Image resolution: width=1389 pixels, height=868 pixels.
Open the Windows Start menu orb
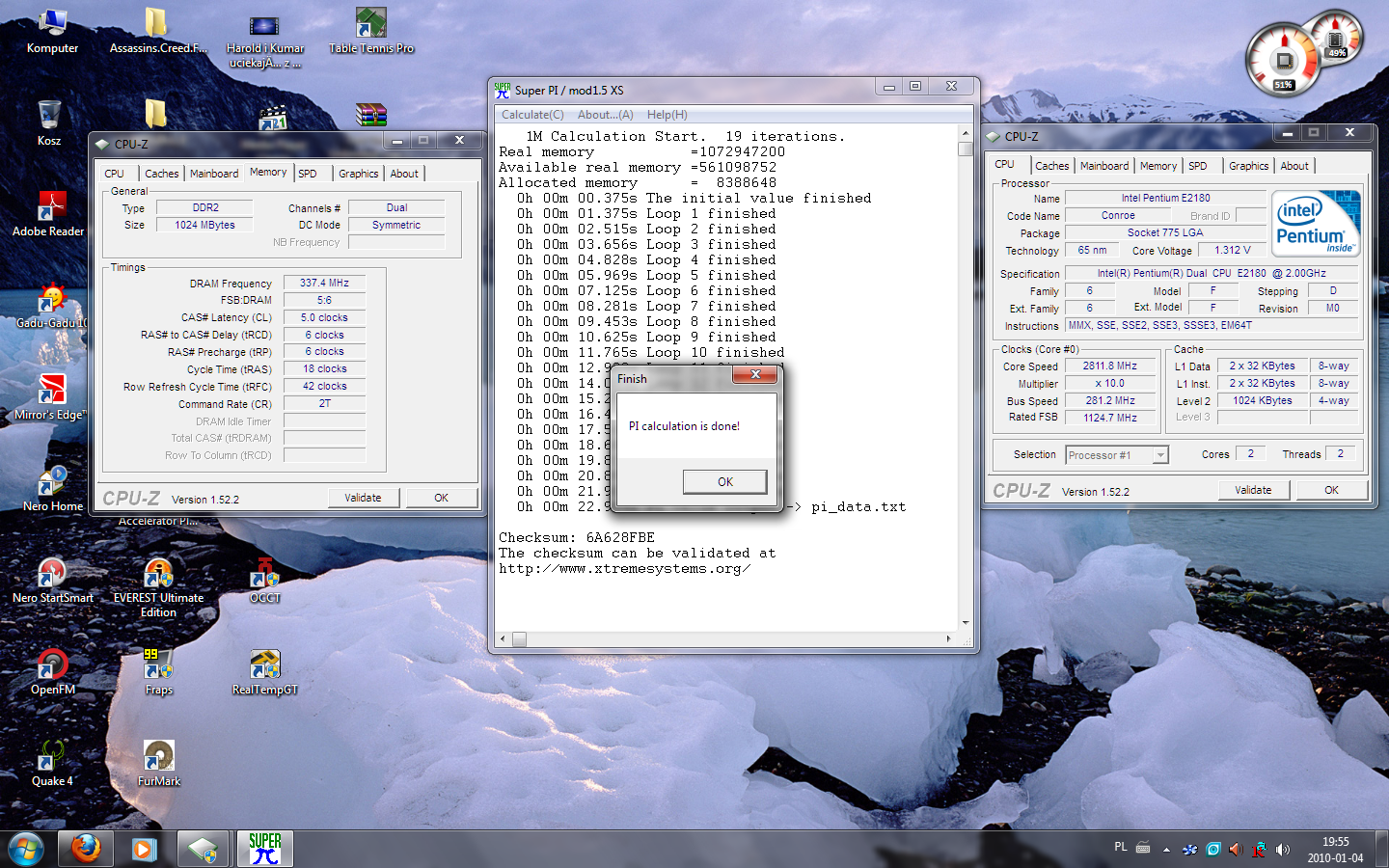coord(26,849)
